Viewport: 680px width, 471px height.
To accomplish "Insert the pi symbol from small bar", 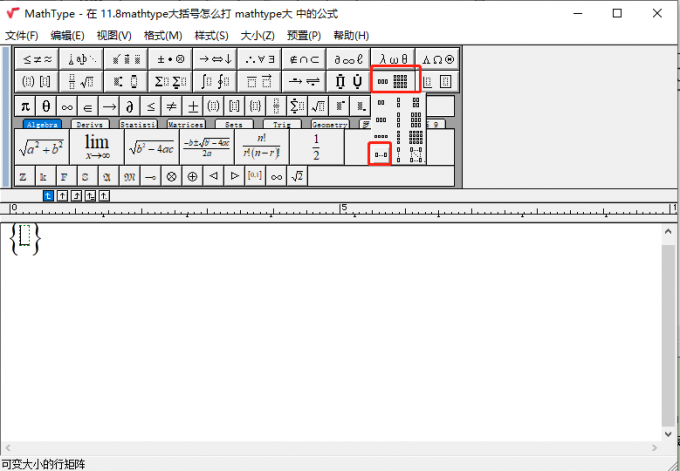I will [x=25, y=105].
